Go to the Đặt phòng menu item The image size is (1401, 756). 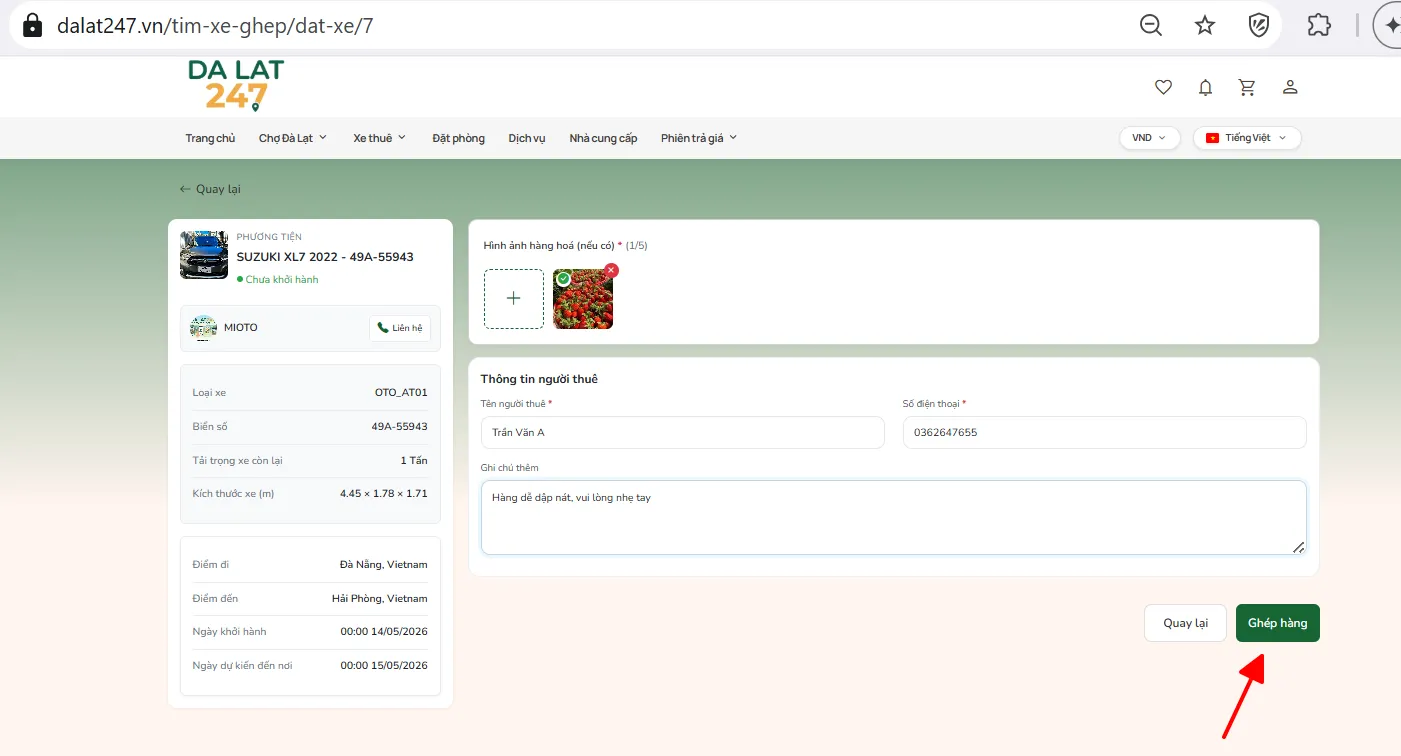point(458,138)
